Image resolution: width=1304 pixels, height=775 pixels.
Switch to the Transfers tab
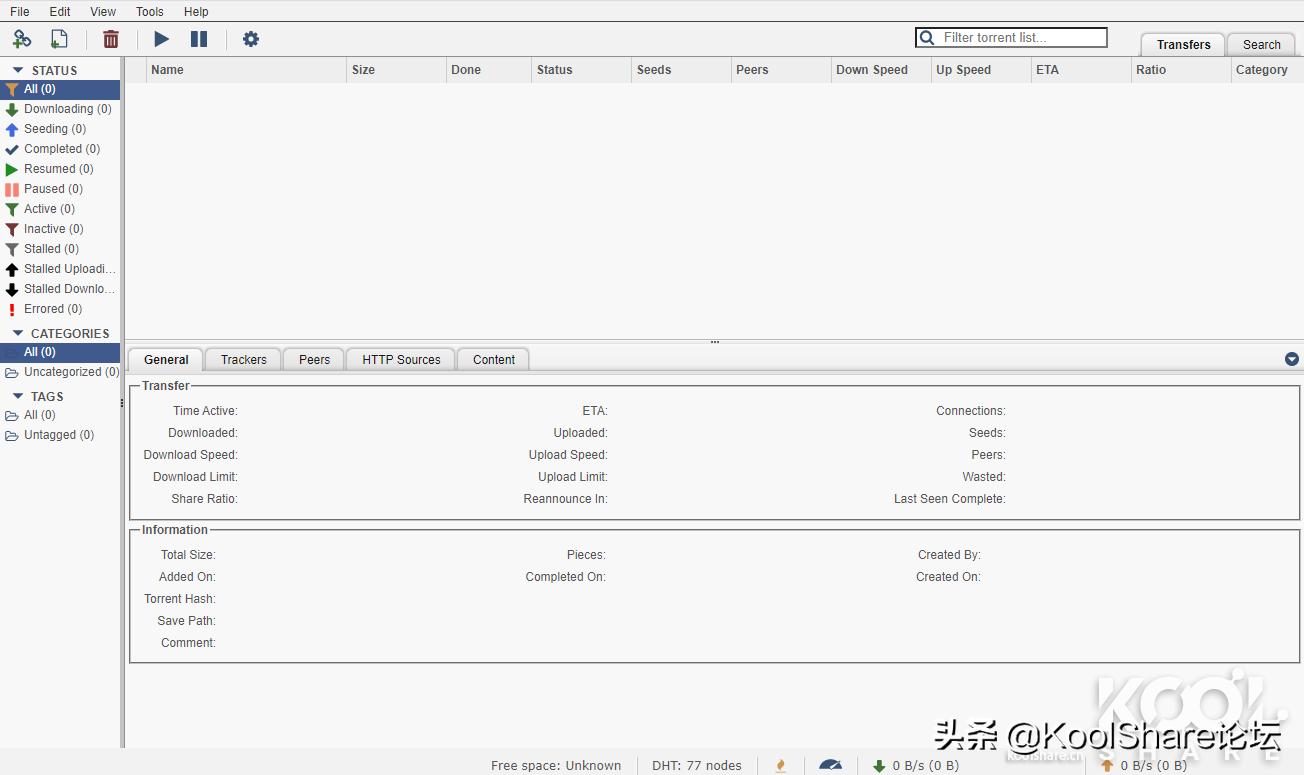click(1184, 44)
